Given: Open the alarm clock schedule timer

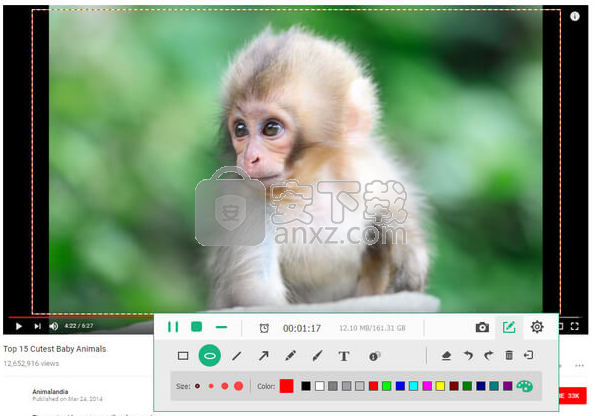Looking at the screenshot, I should [264, 328].
